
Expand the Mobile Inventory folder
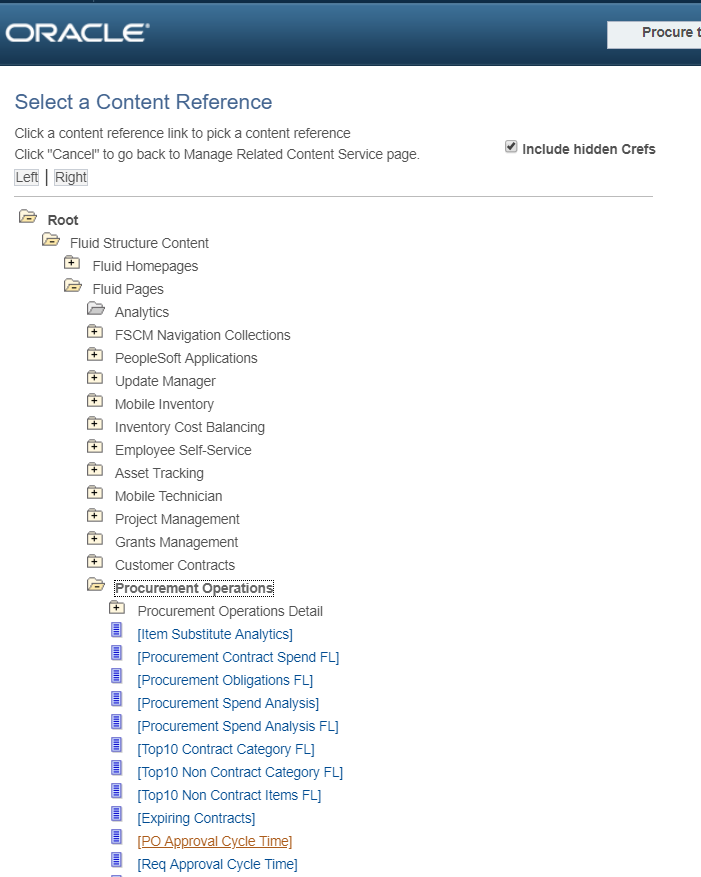click(95, 400)
